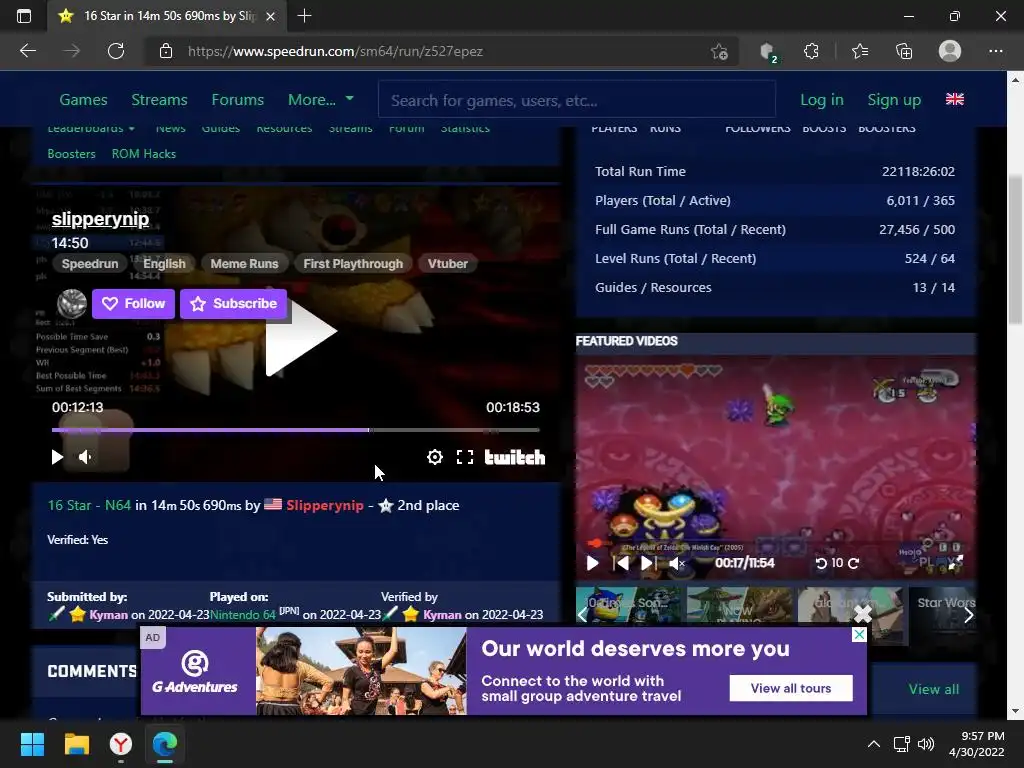This screenshot has height=768, width=1024.
Task: Select the Speedrun tag
Action: pos(90,264)
